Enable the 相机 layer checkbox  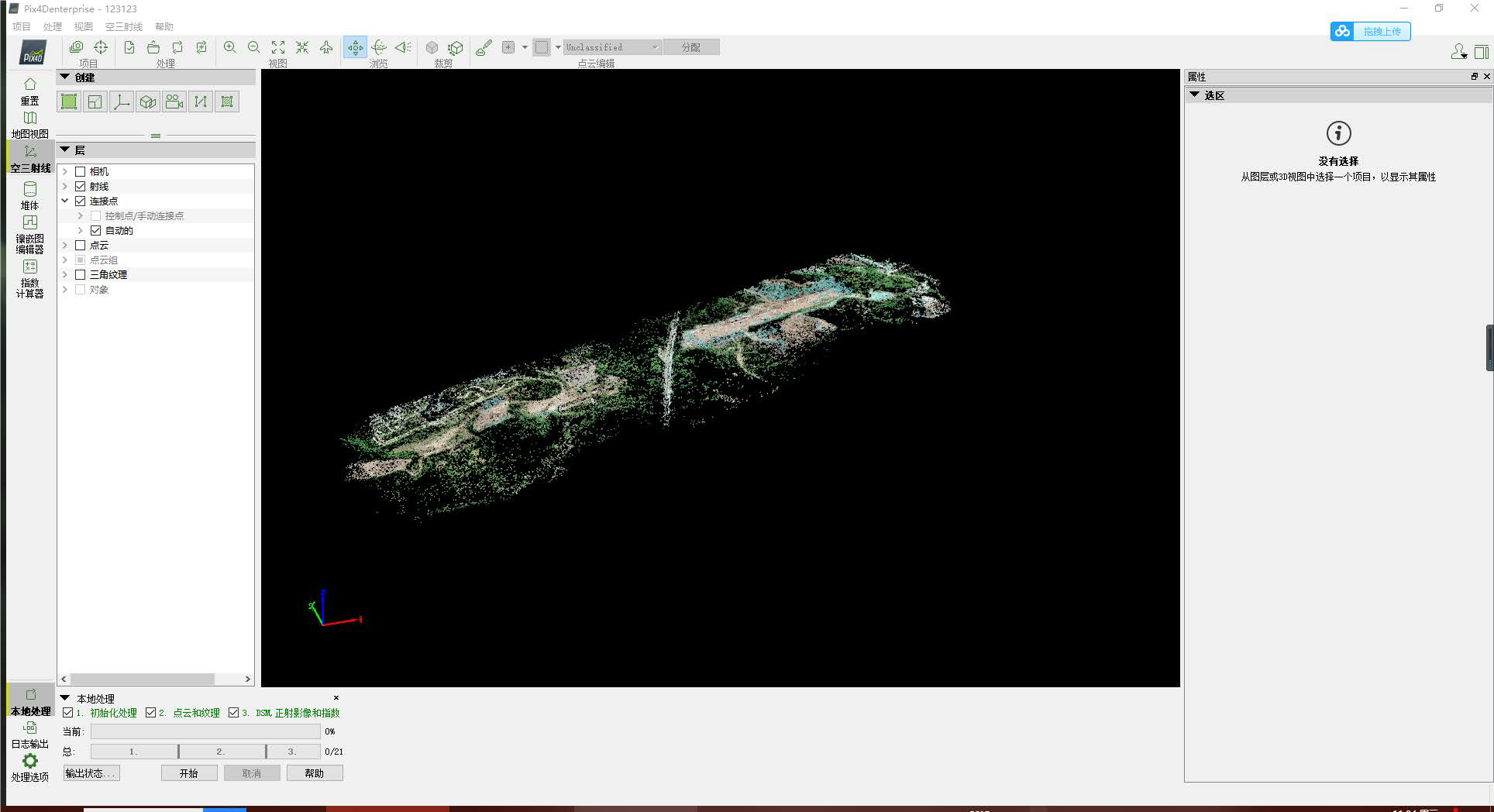click(81, 171)
